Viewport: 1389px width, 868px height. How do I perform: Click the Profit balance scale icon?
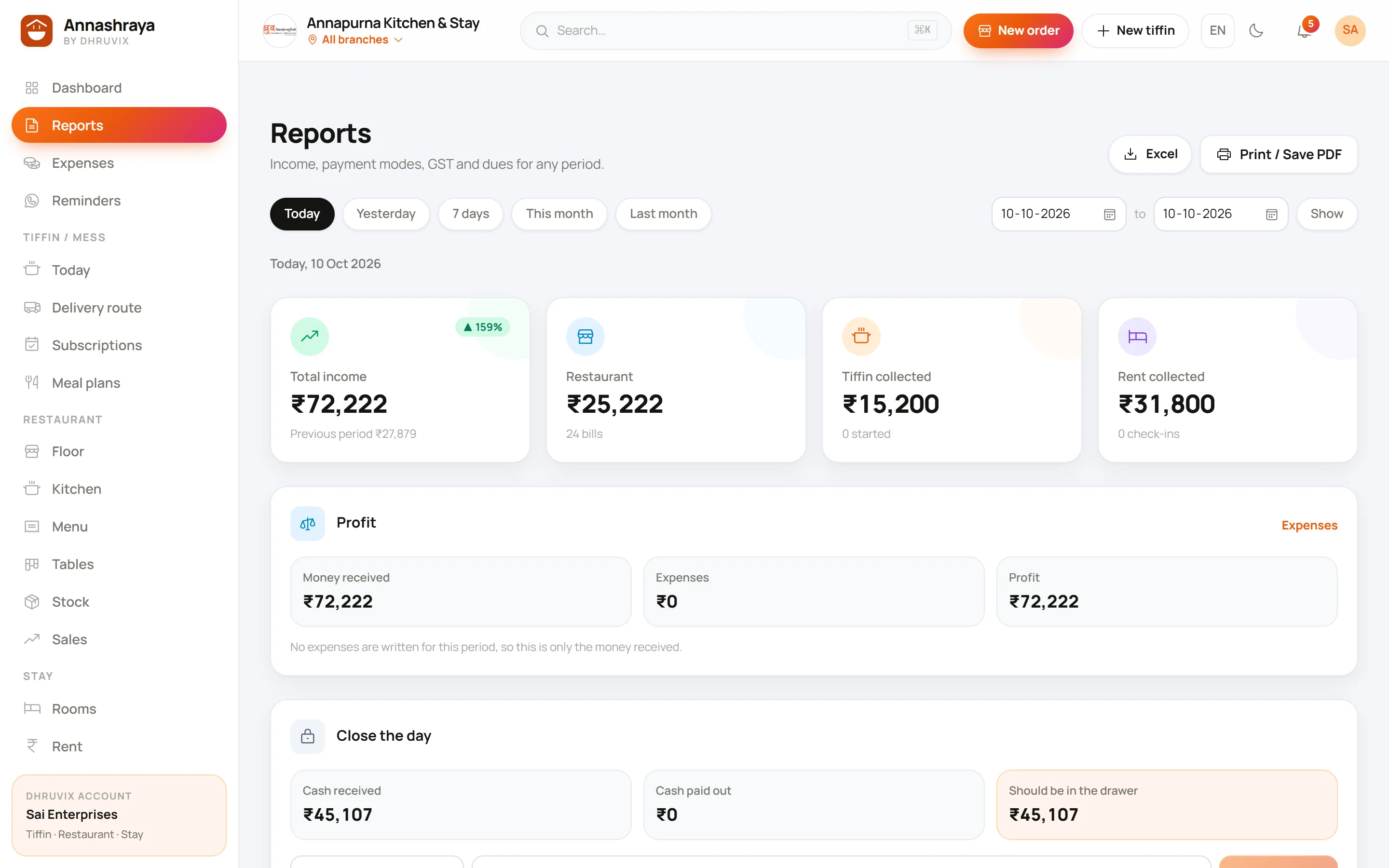pos(308,523)
